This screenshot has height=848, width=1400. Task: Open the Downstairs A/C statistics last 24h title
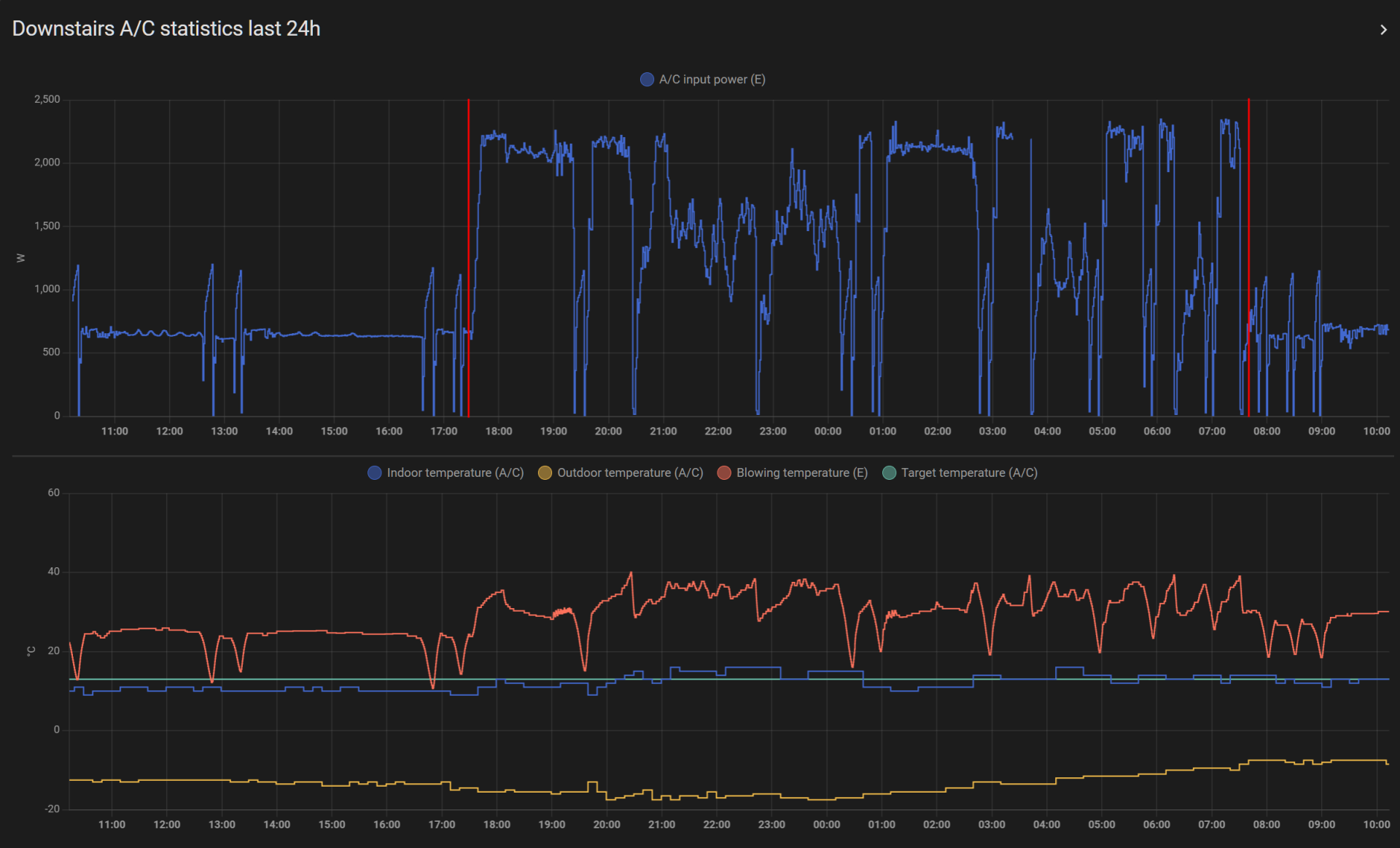pyautogui.click(x=166, y=28)
